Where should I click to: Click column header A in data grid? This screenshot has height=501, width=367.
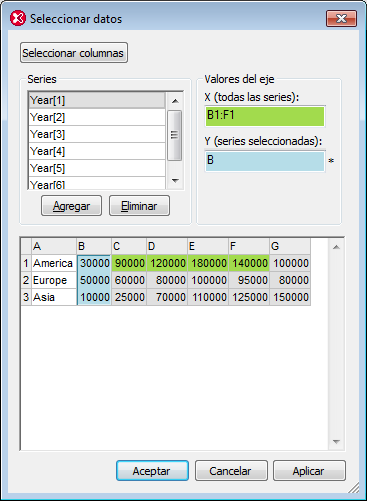(x=54, y=246)
